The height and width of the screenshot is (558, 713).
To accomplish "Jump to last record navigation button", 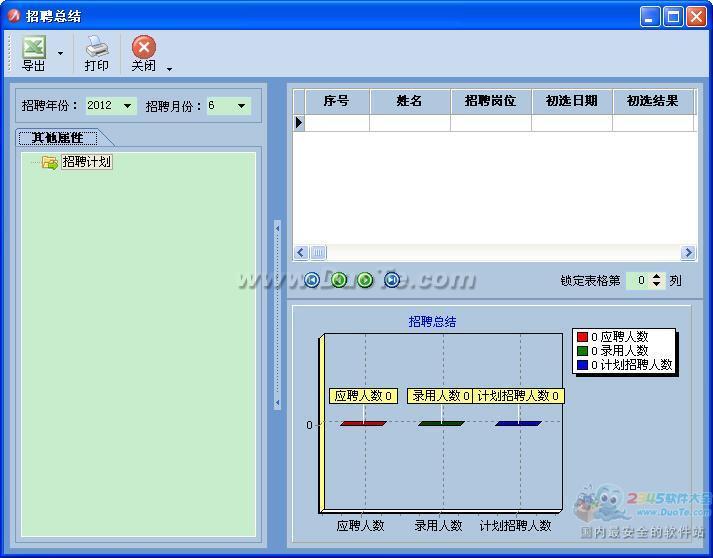I will point(392,280).
